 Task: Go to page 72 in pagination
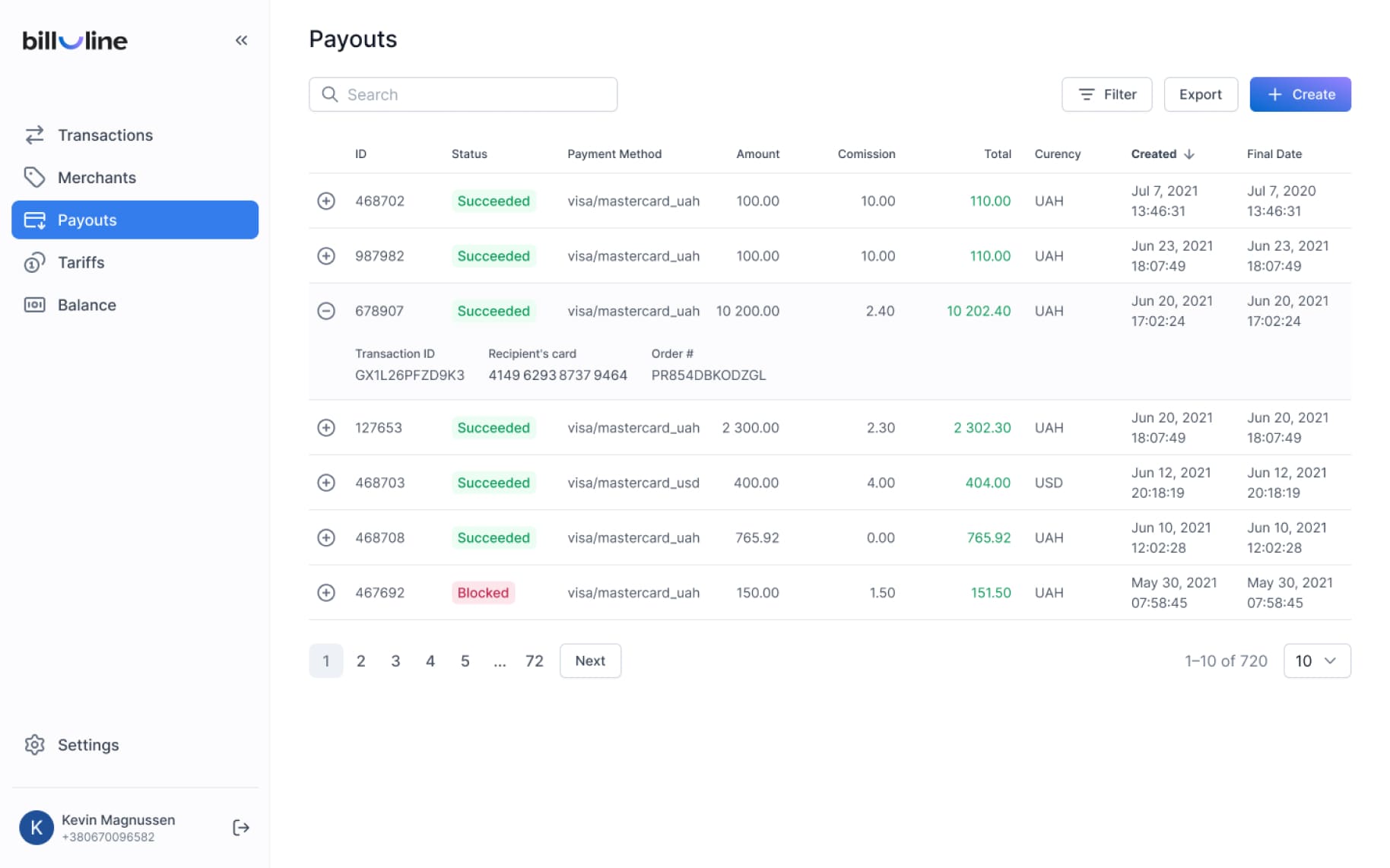[x=534, y=661]
